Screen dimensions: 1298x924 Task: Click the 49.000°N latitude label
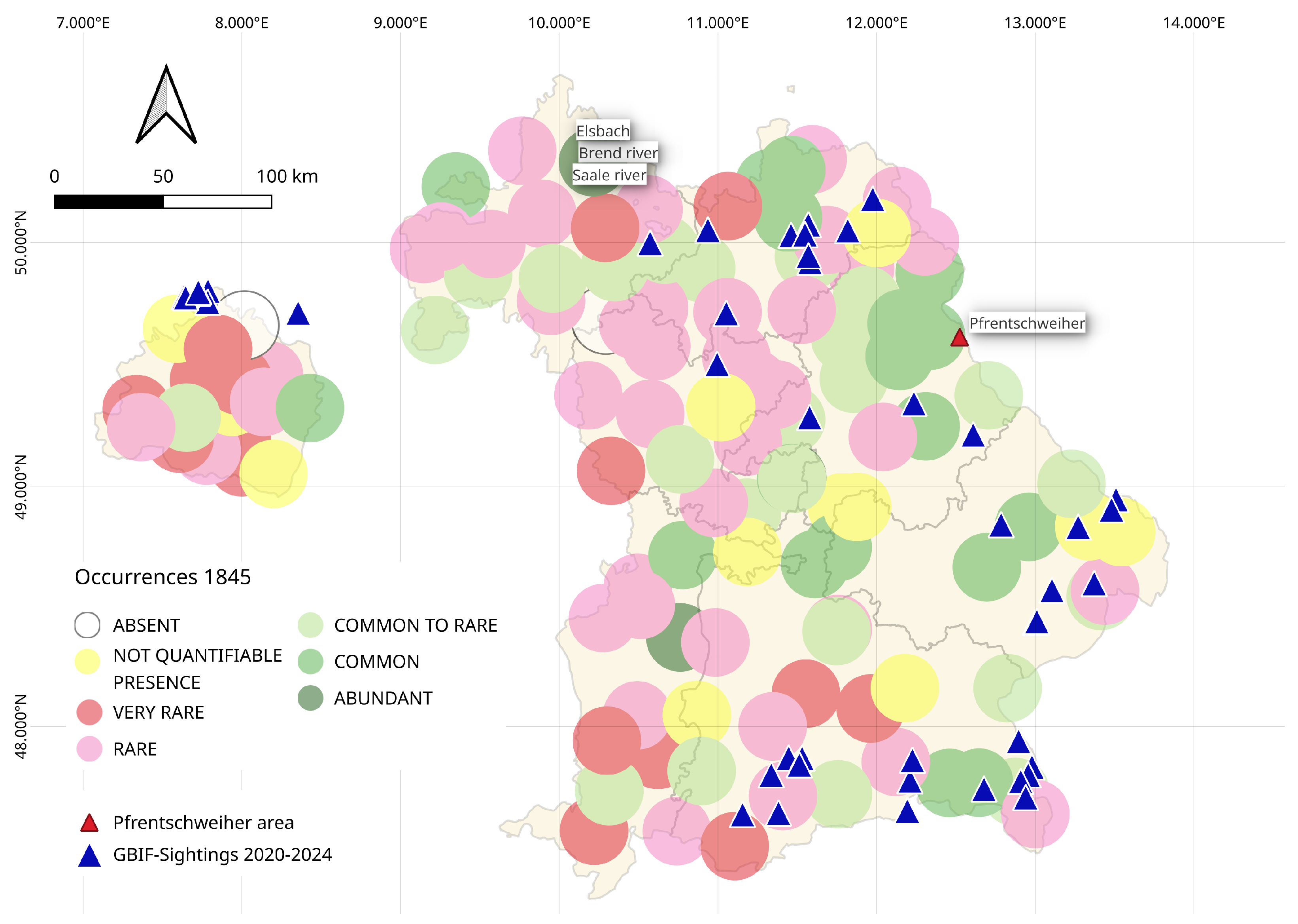(x=21, y=487)
